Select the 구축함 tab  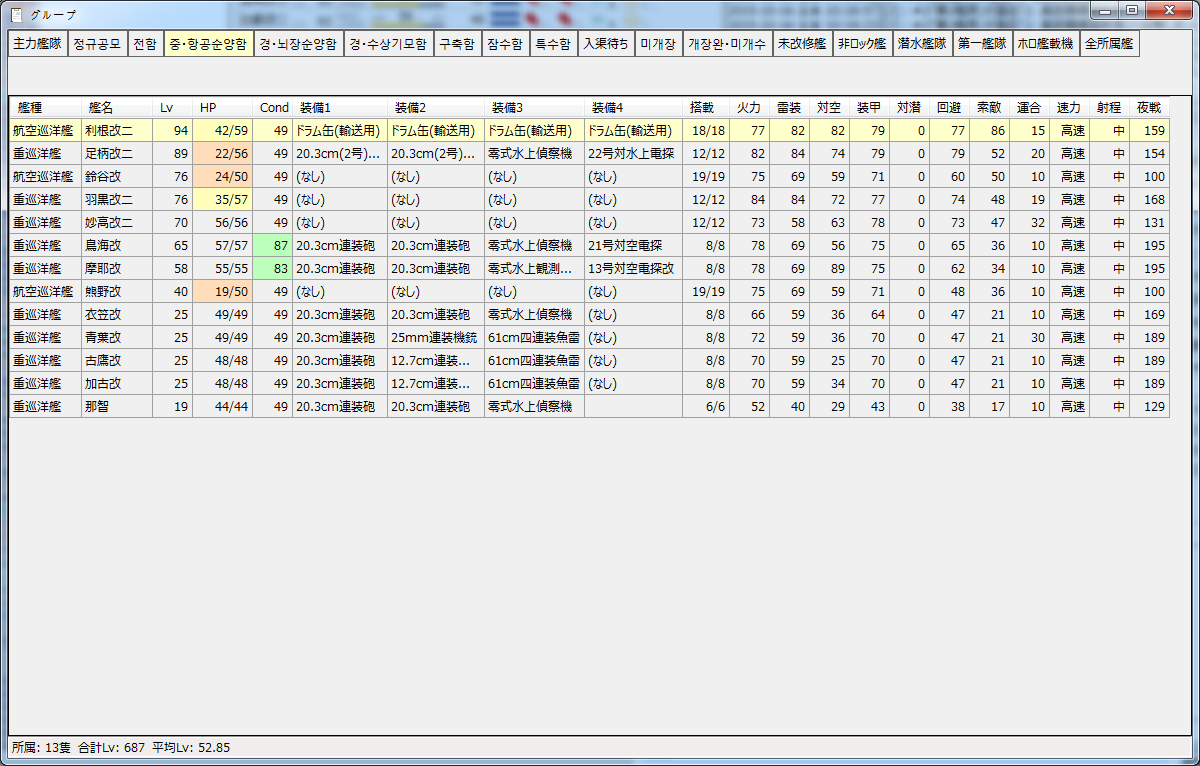tap(458, 45)
